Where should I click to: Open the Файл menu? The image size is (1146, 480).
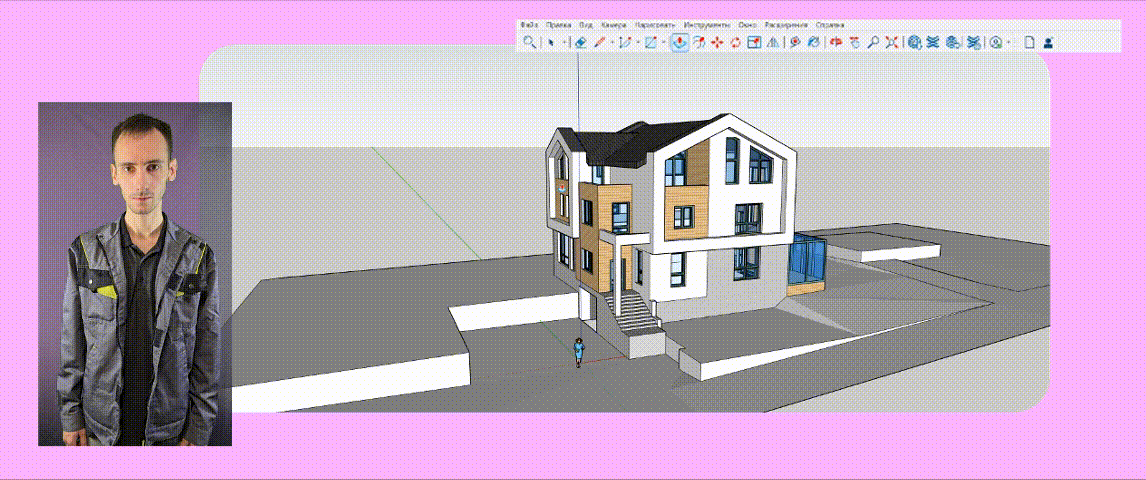tap(529, 24)
